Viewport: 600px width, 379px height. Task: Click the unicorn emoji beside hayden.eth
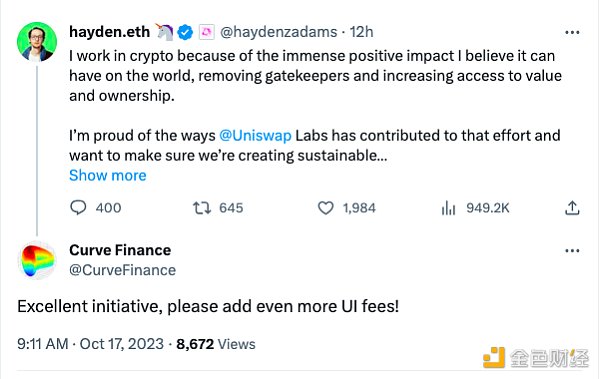click(x=164, y=32)
